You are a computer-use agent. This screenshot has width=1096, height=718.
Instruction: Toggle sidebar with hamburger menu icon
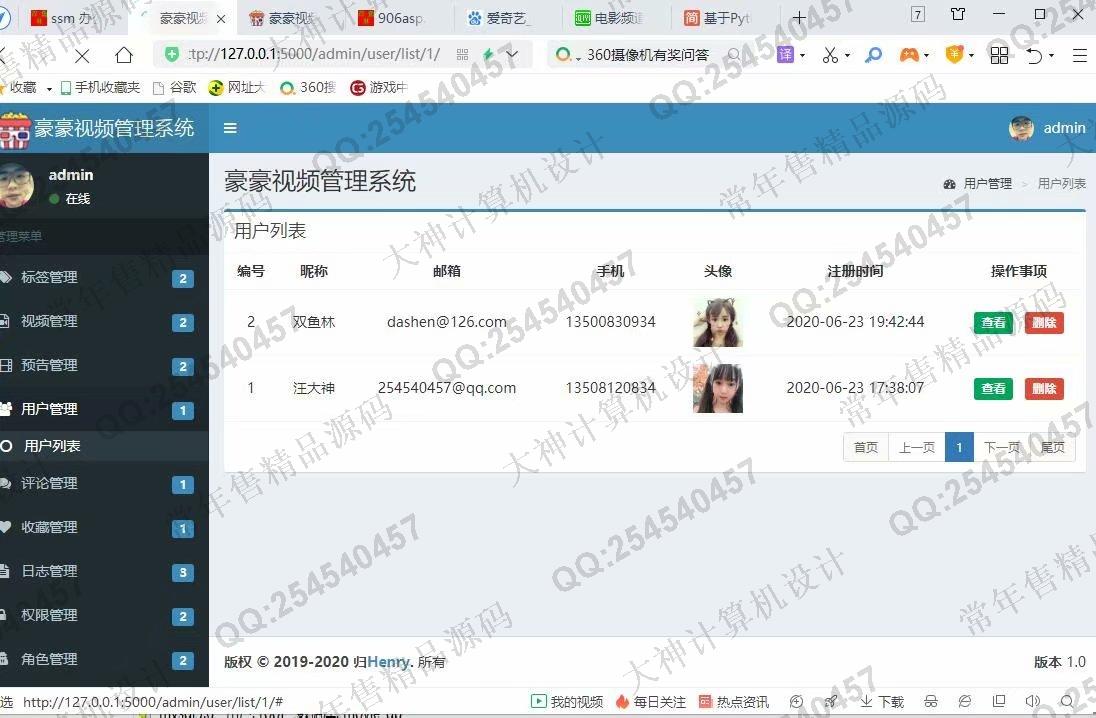point(230,128)
